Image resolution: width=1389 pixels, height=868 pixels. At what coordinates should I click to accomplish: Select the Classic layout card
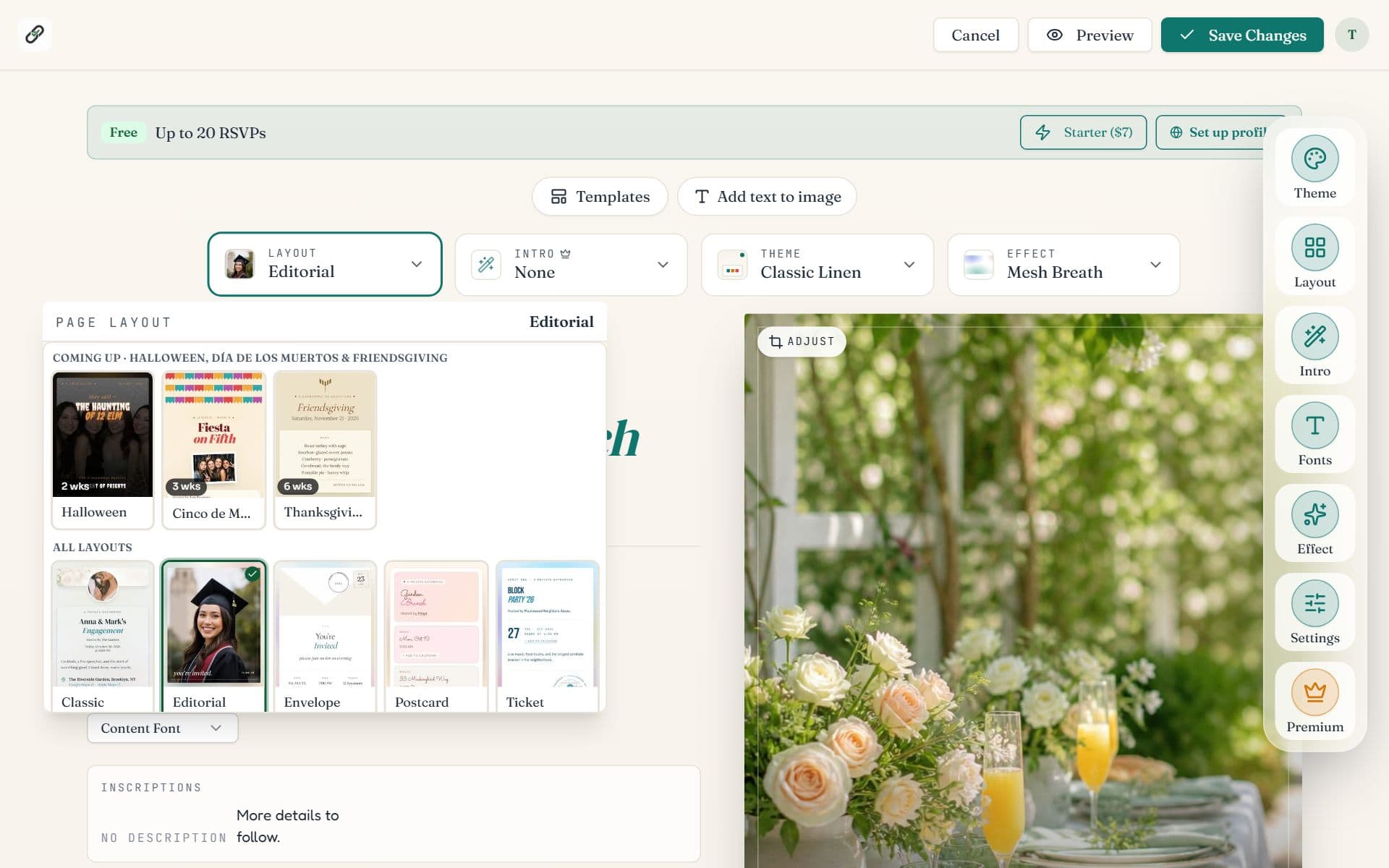click(103, 637)
